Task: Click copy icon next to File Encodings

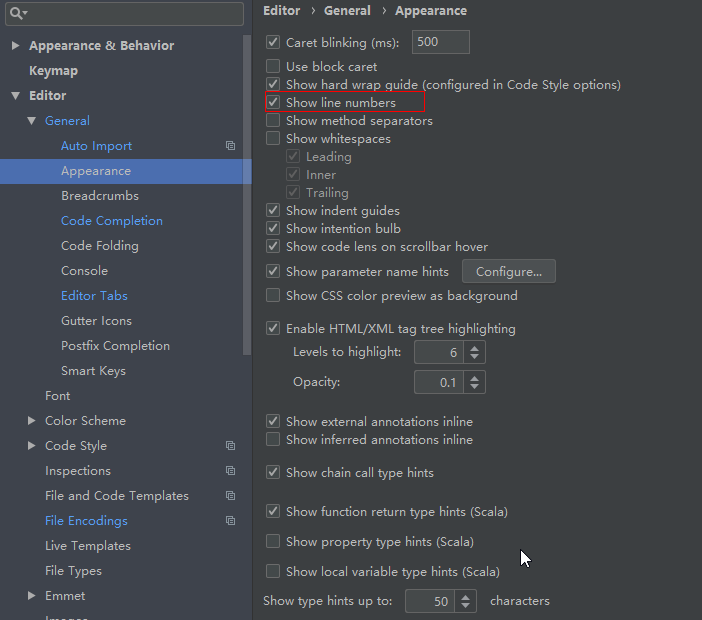Action: tap(230, 521)
